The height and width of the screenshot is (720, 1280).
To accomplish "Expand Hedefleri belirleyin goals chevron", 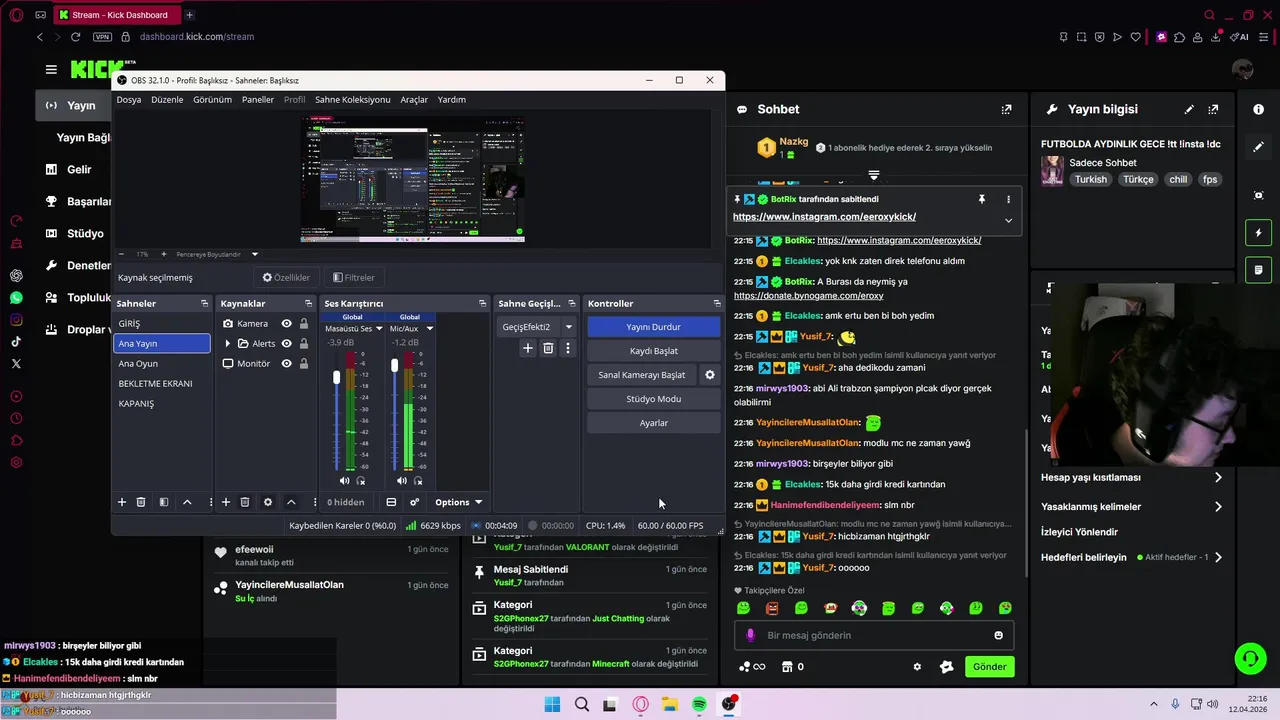I will point(1218,557).
